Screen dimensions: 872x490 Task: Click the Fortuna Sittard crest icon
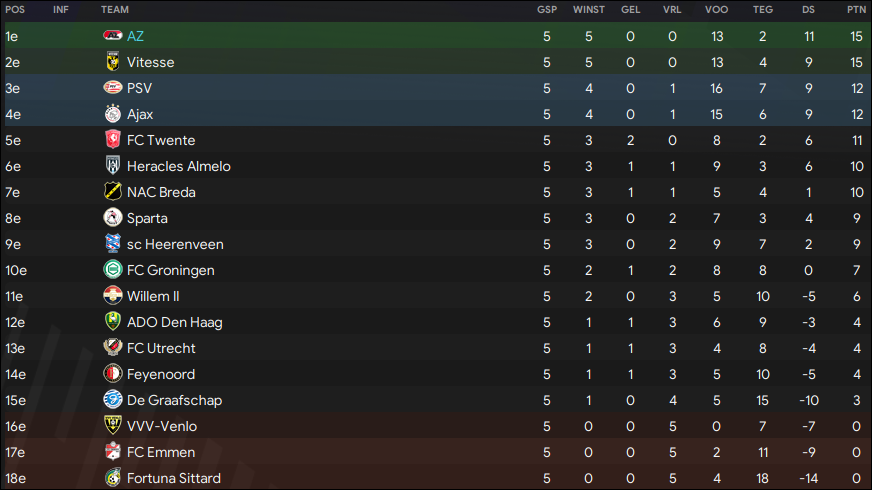pos(113,477)
